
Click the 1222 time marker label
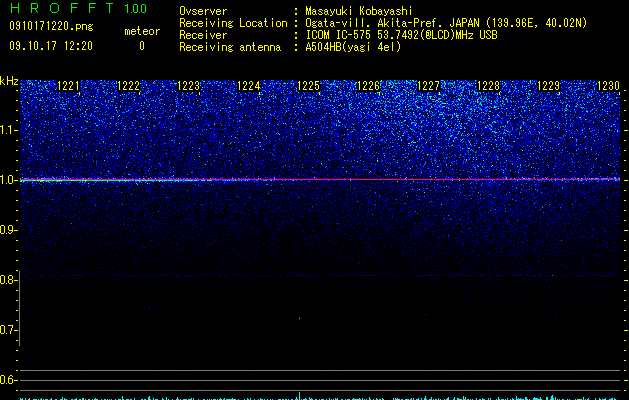click(x=128, y=86)
